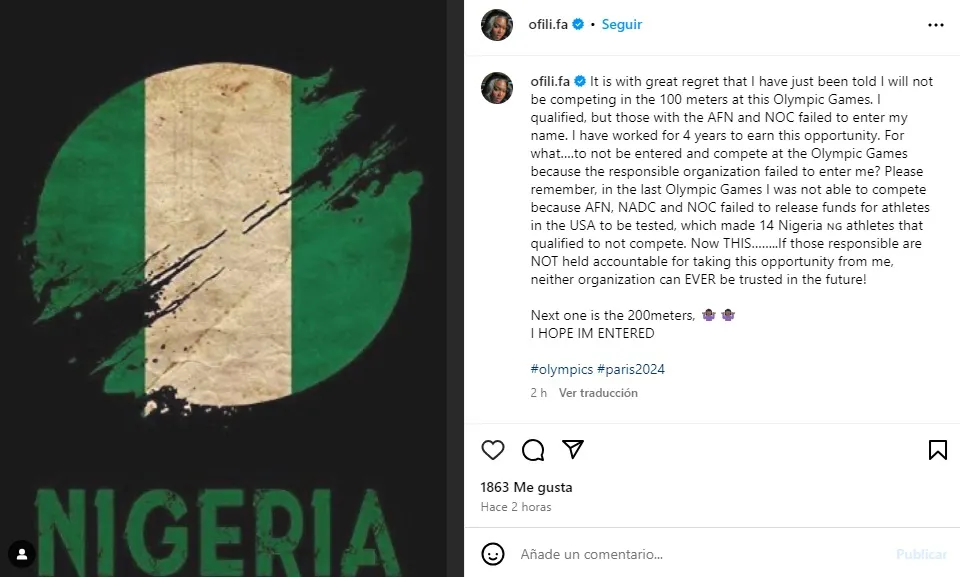The width and height of the screenshot is (960, 577).
Task: Open ofili.fa profile picture in header
Action: [x=497, y=25]
